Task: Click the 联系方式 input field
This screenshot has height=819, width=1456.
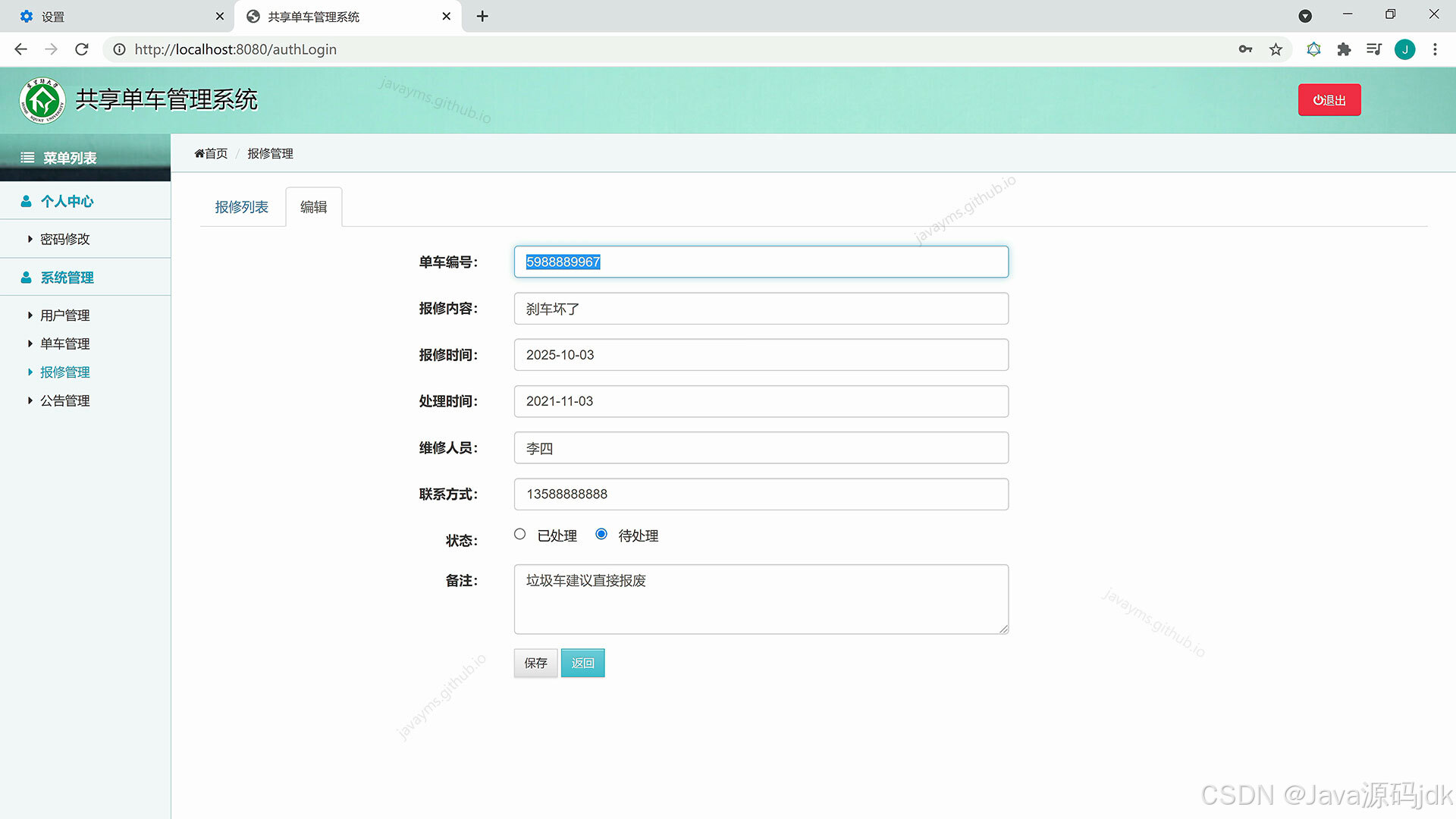Action: tap(761, 494)
